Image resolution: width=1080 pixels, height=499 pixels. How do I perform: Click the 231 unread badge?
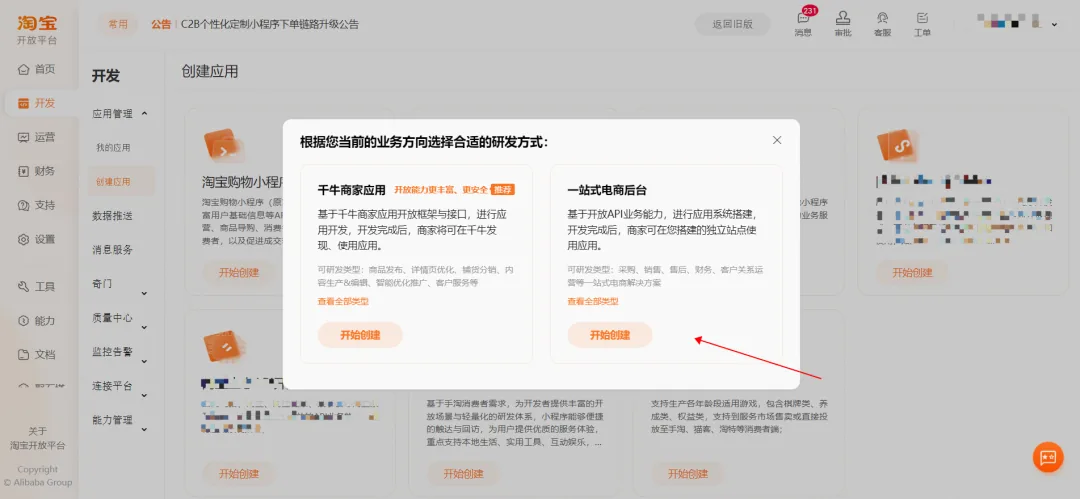tap(810, 10)
